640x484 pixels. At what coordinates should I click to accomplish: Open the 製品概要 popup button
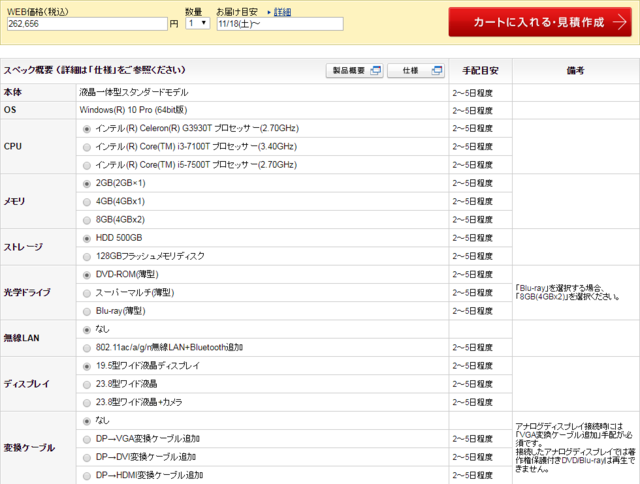(354, 71)
